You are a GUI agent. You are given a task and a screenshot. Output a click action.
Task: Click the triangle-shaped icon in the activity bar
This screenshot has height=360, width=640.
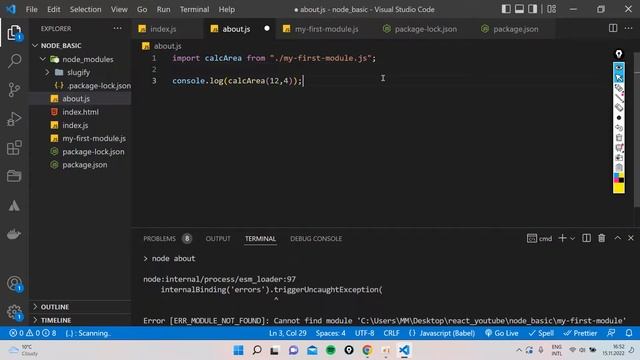14,206
